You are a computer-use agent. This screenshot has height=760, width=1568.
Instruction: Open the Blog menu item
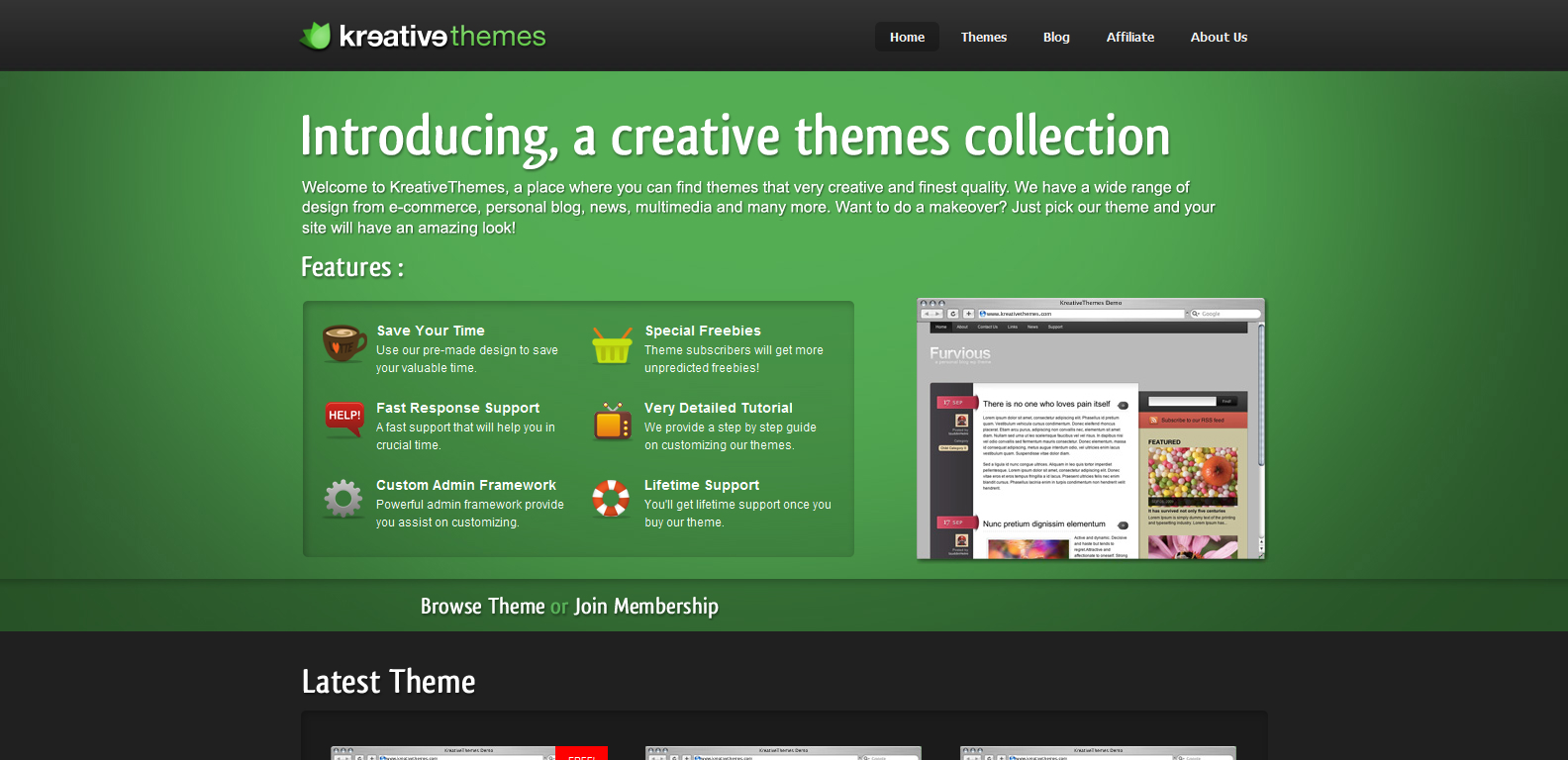1056,37
